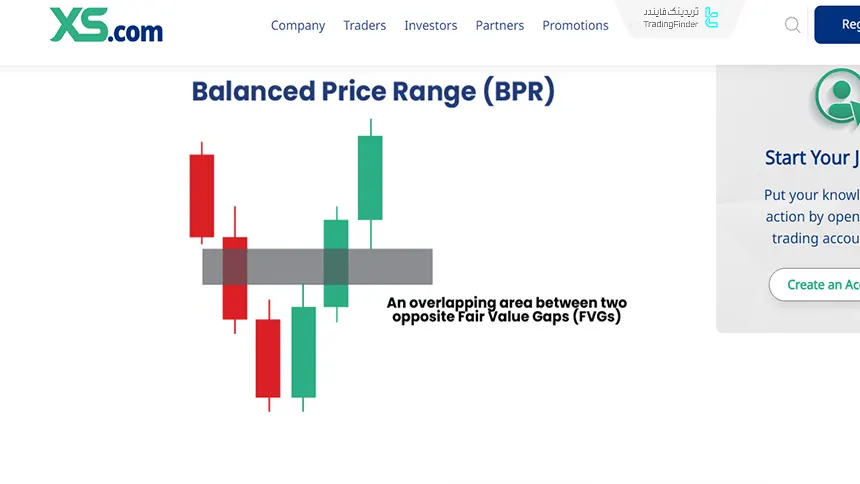The height and width of the screenshot is (484, 860).
Task: Click the overlapping Fair Value Gaps caption
Action: tap(506, 310)
